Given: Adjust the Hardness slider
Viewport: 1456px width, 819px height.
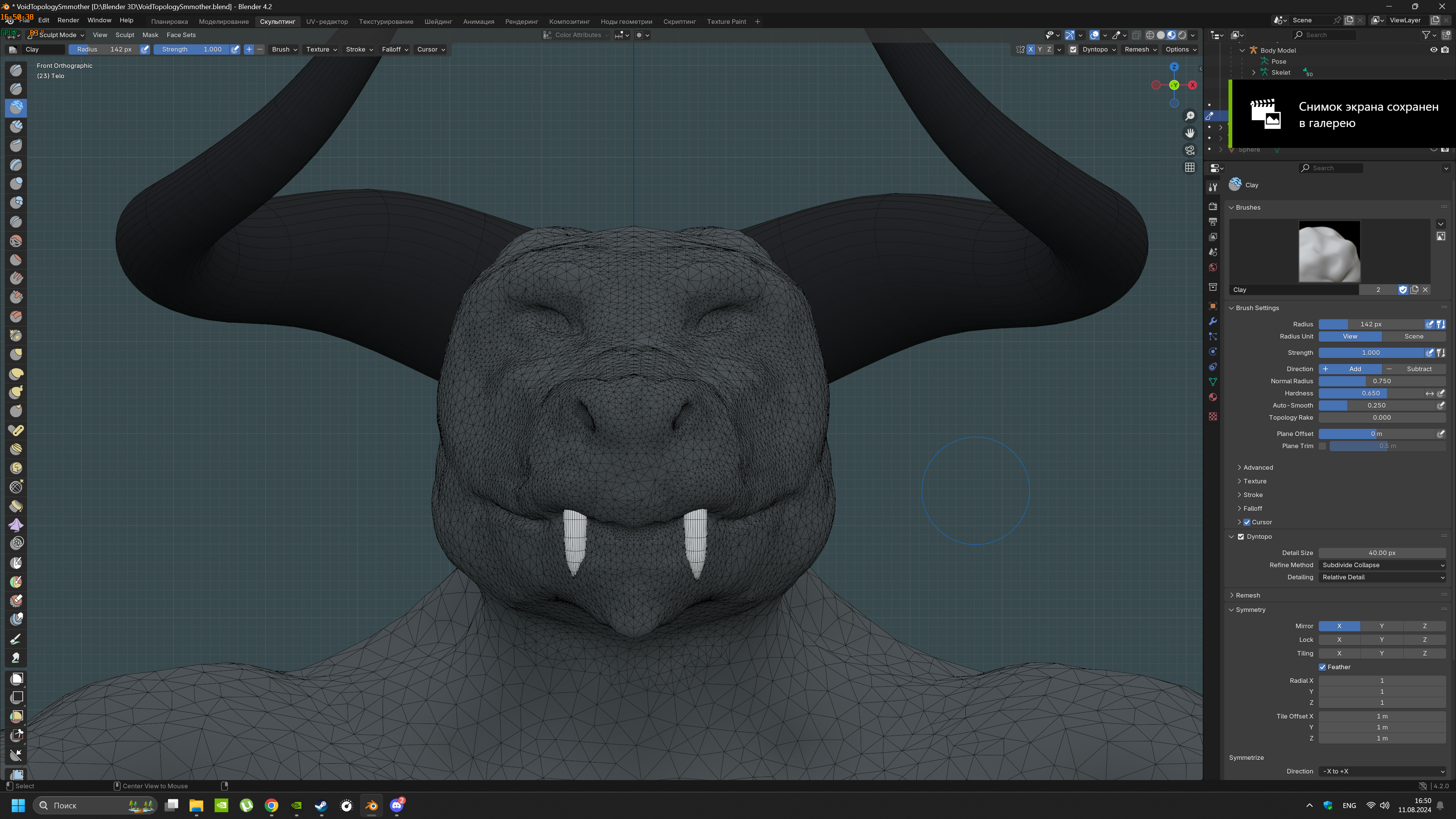Looking at the screenshot, I should click(x=1371, y=394).
